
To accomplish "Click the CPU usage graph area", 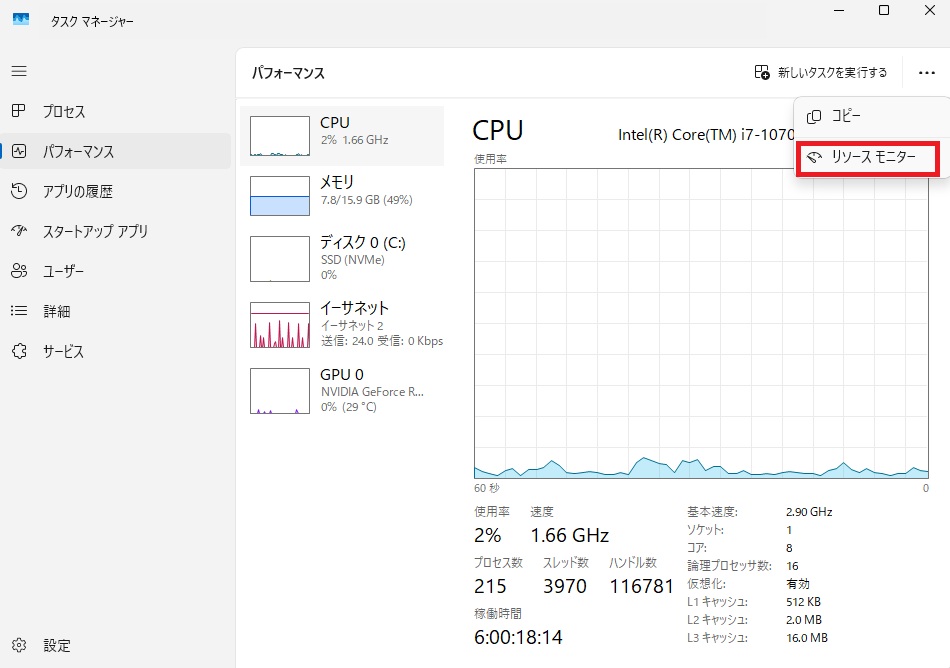I will click(701, 323).
